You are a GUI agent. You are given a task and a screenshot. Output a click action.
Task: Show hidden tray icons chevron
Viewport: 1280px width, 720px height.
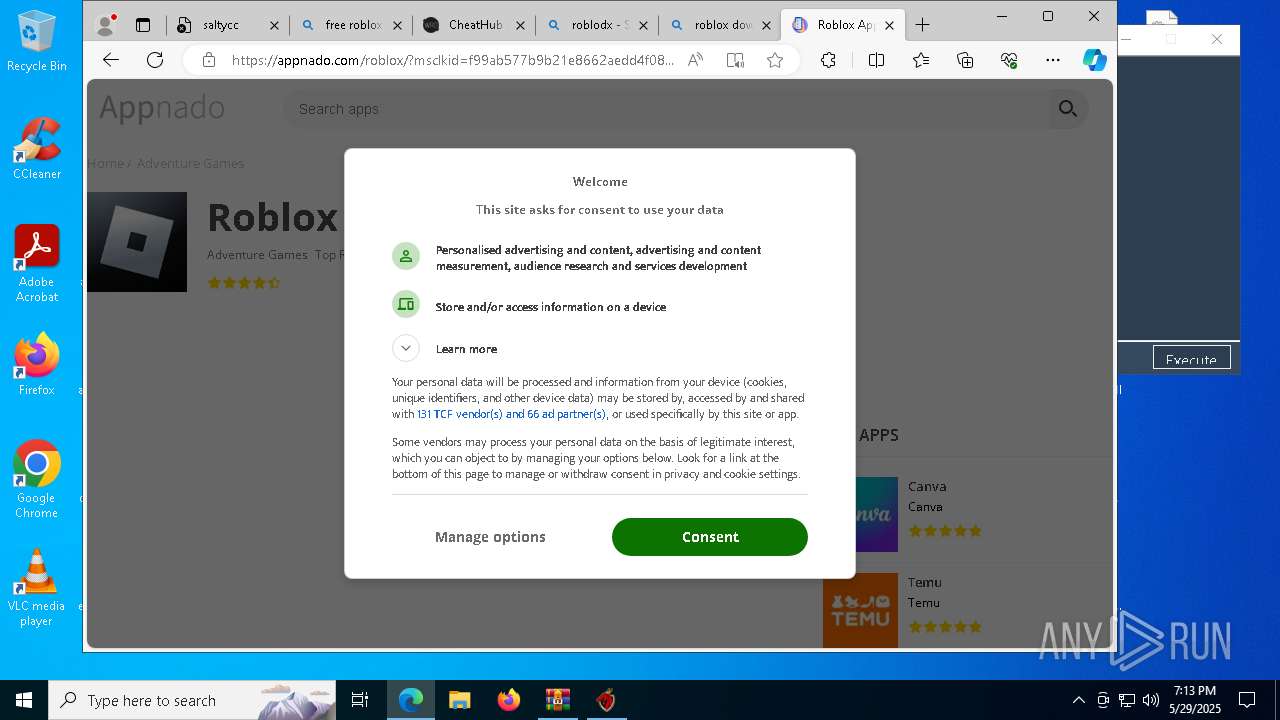(x=1078, y=700)
